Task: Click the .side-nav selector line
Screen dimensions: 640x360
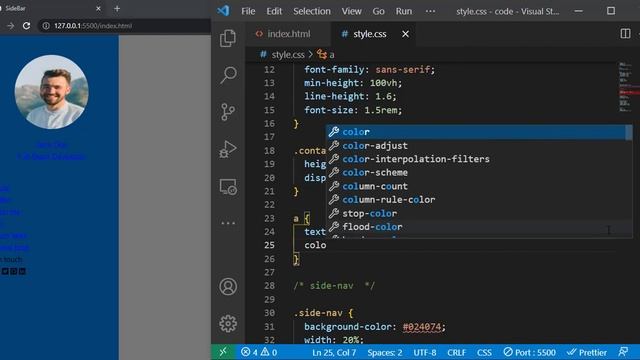Action: click(x=323, y=313)
